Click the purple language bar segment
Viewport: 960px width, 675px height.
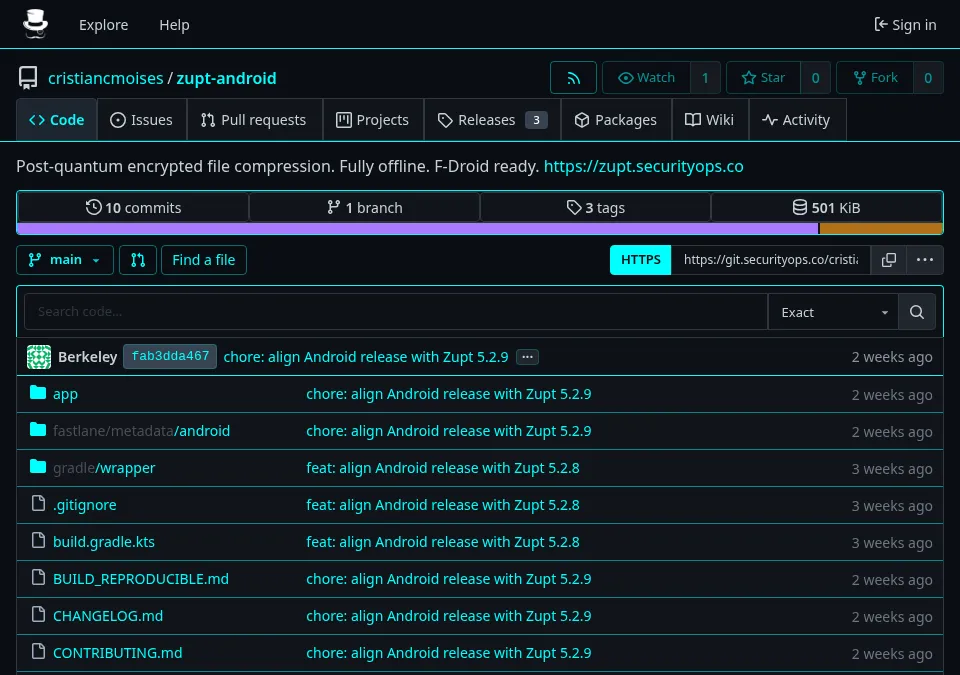(x=418, y=228)
